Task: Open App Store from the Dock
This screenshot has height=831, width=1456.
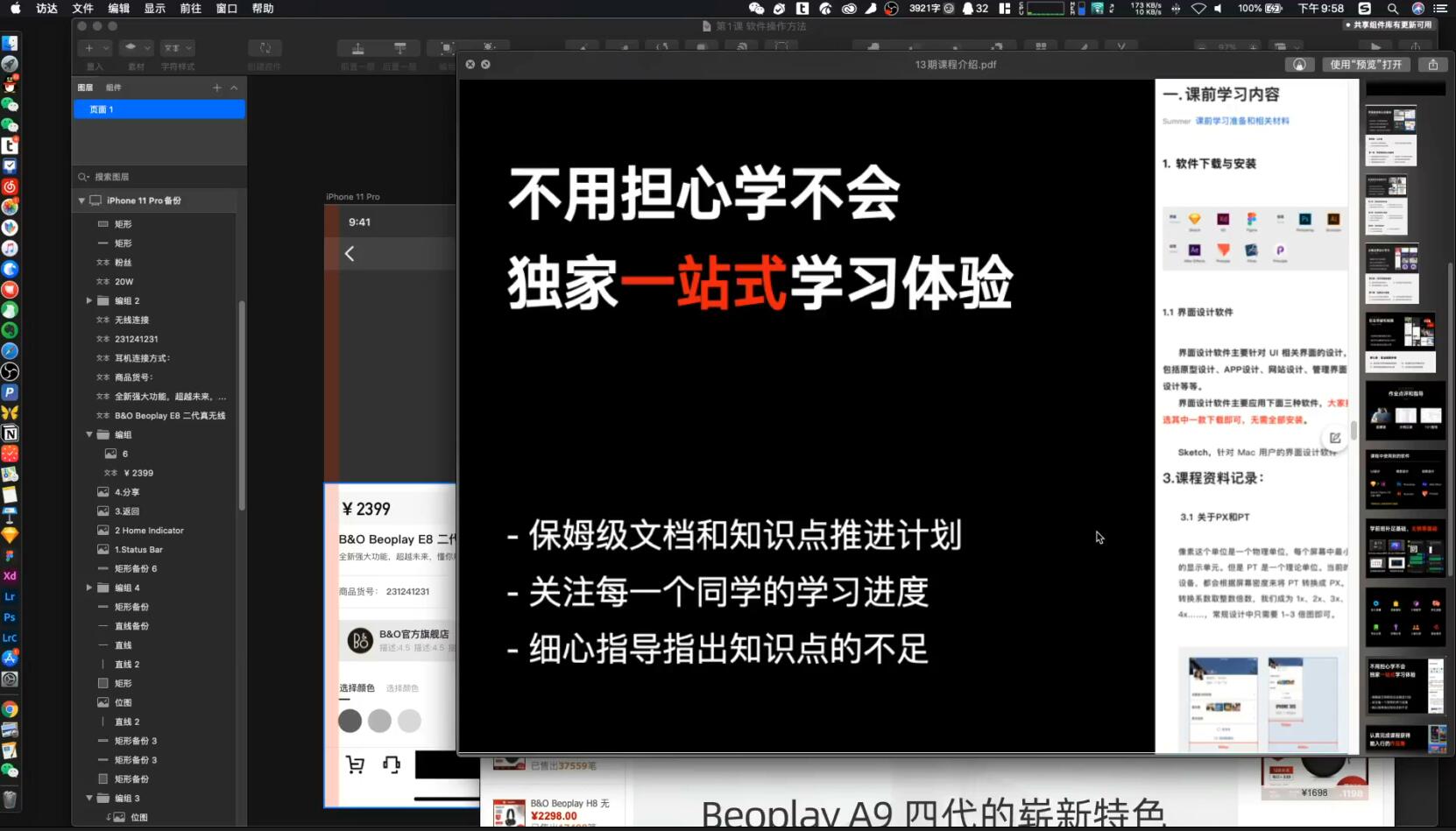Action: 10,658
